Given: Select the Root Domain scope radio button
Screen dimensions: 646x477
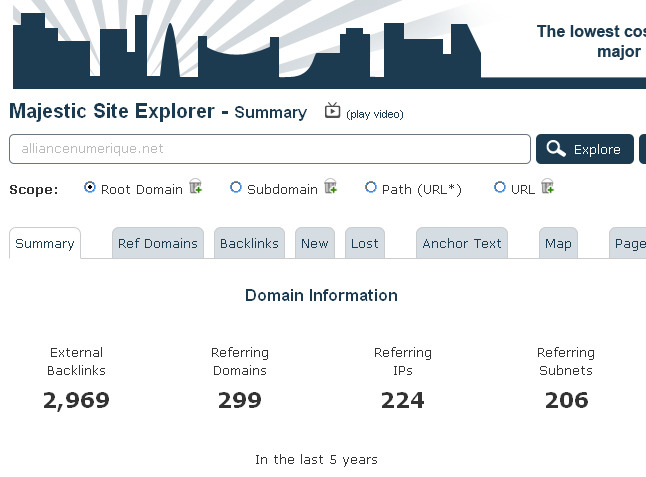Looking at the screenshot, I should (x=90, y=188).
